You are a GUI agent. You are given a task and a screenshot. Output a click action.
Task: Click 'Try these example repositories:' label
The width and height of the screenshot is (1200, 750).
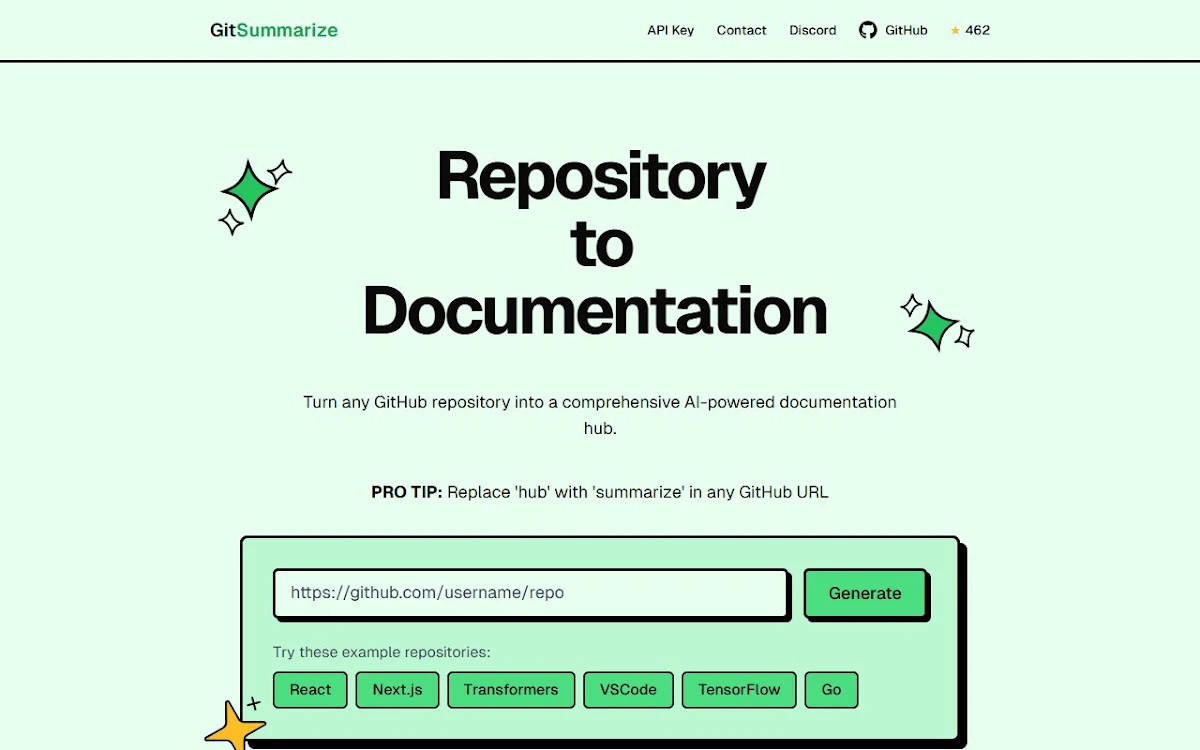coord(382,652)
